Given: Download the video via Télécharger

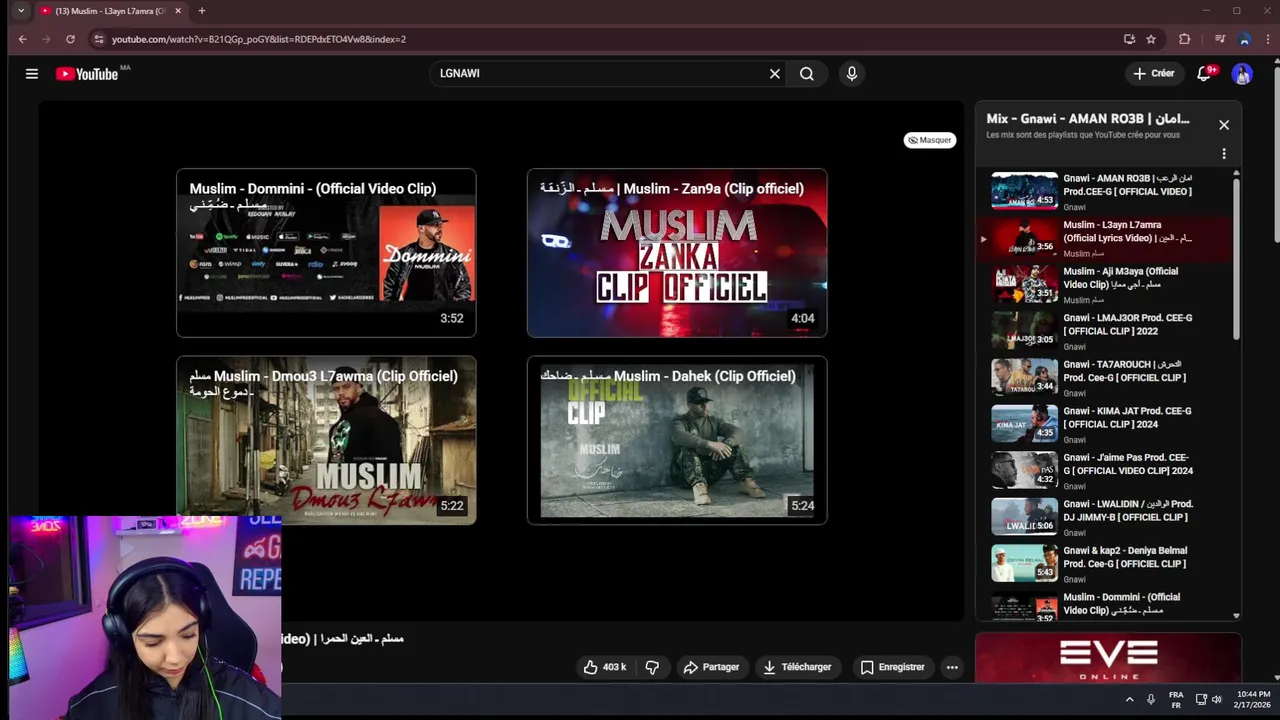Looking at the screenshot, I should [x=797, y=667].
